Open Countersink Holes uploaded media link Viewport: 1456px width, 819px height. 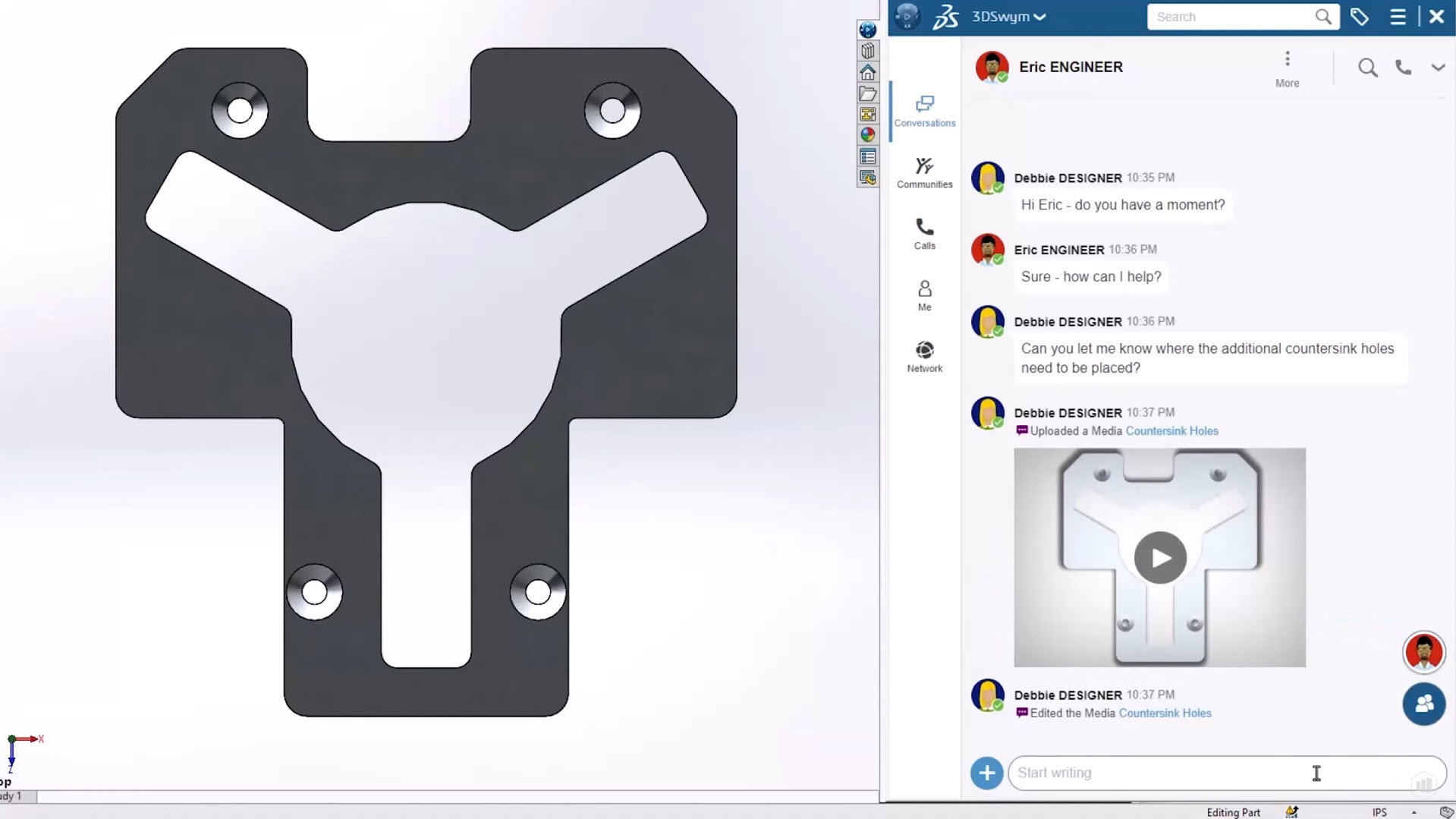pyautogui.click(x=1171, y=431)
